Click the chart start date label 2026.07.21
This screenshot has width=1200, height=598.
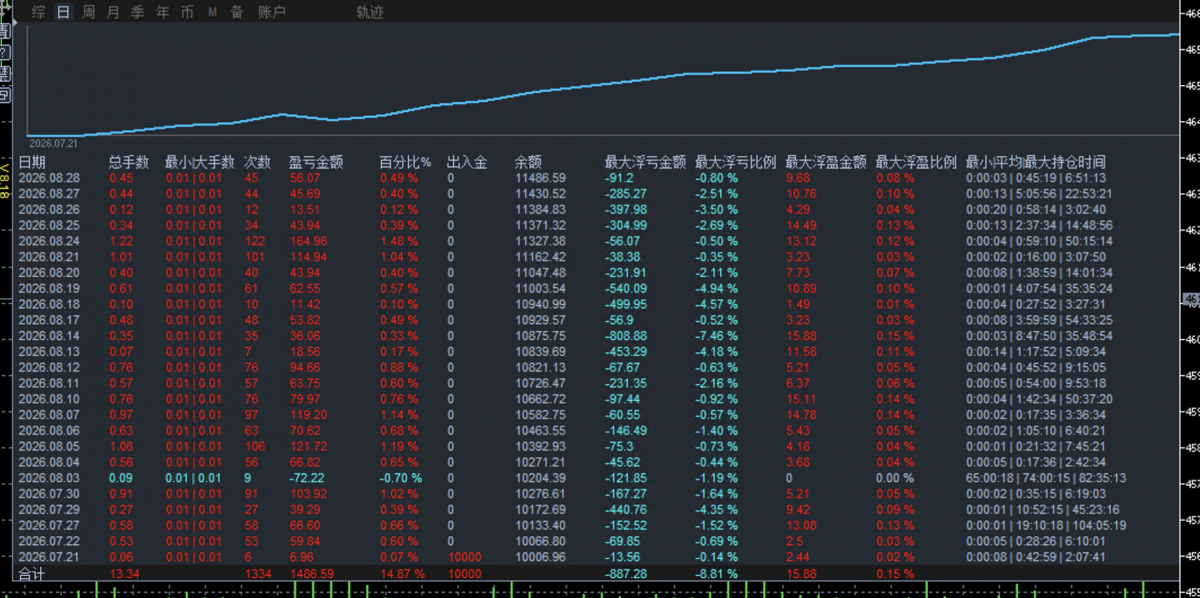tap(53, 143)
